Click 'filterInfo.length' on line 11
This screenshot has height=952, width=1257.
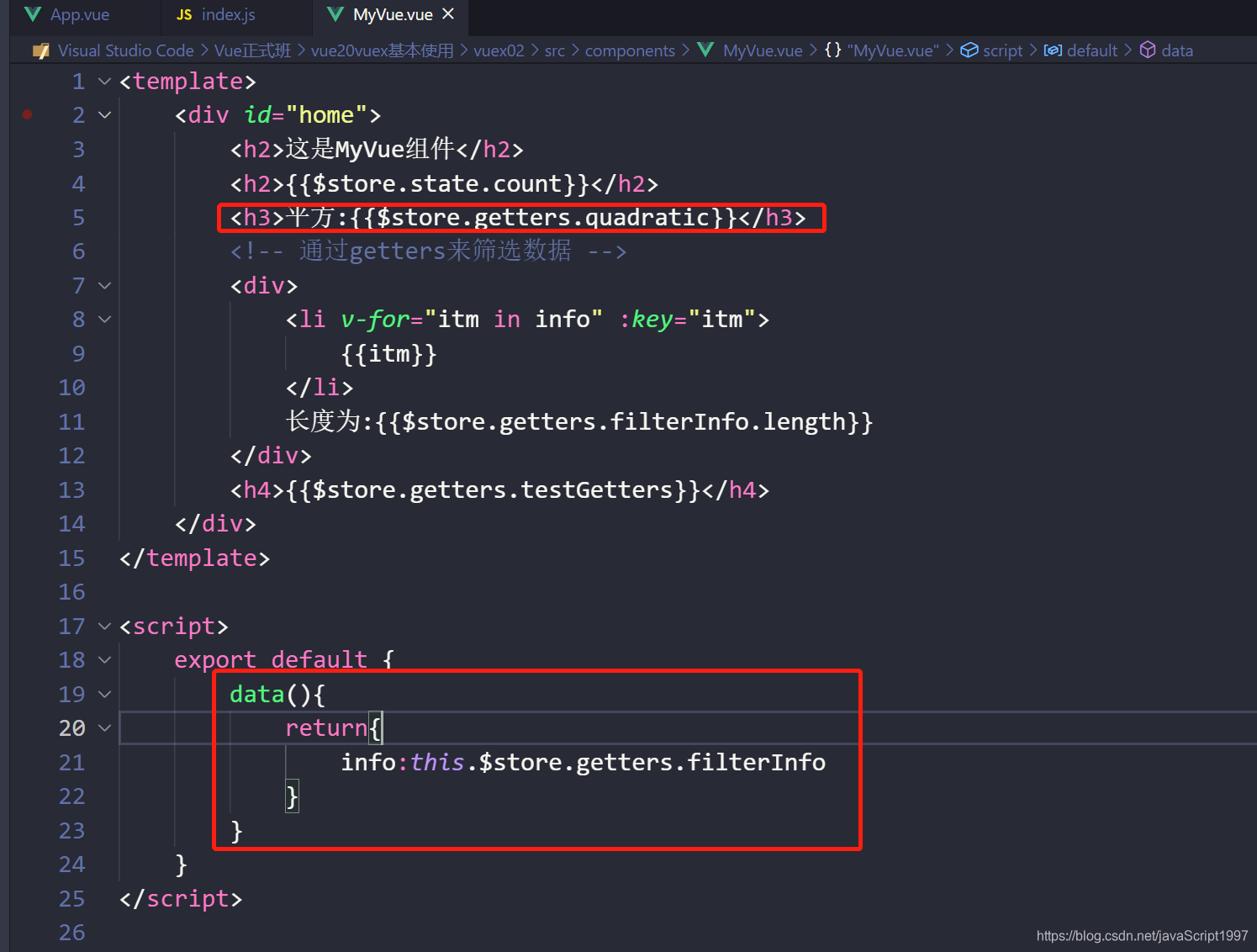pos(729,421)
